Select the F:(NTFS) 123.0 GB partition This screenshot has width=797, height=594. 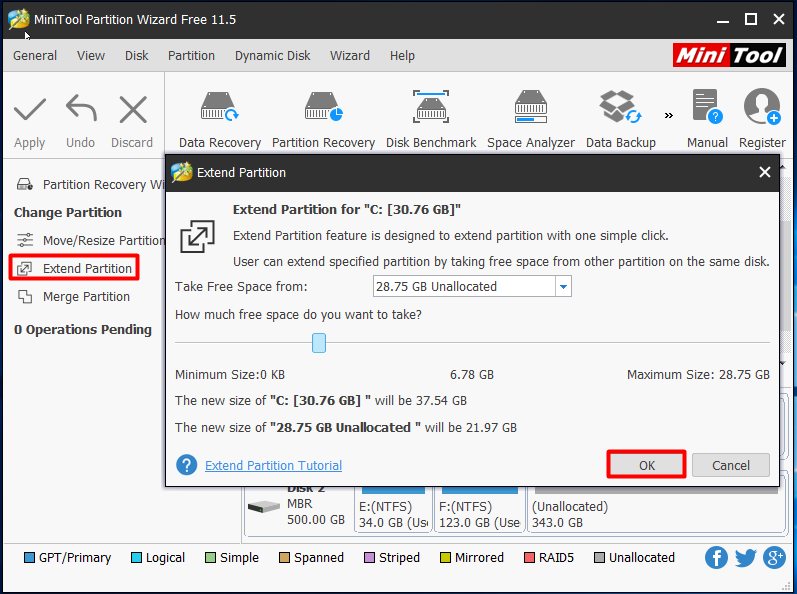pyautogui.click(x=479, y=508)
